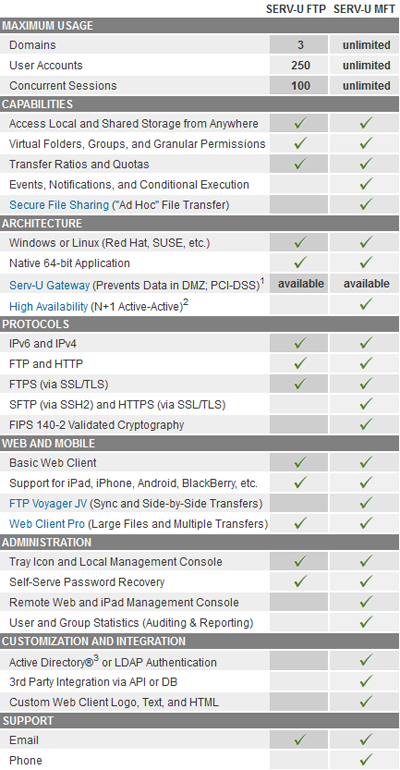Click MFT checkmark for FIPS 140-2 Cryptography
Image resolution: width=400 pixels, height=770 pixels.
pyautogui.click(x=366, y=425)
